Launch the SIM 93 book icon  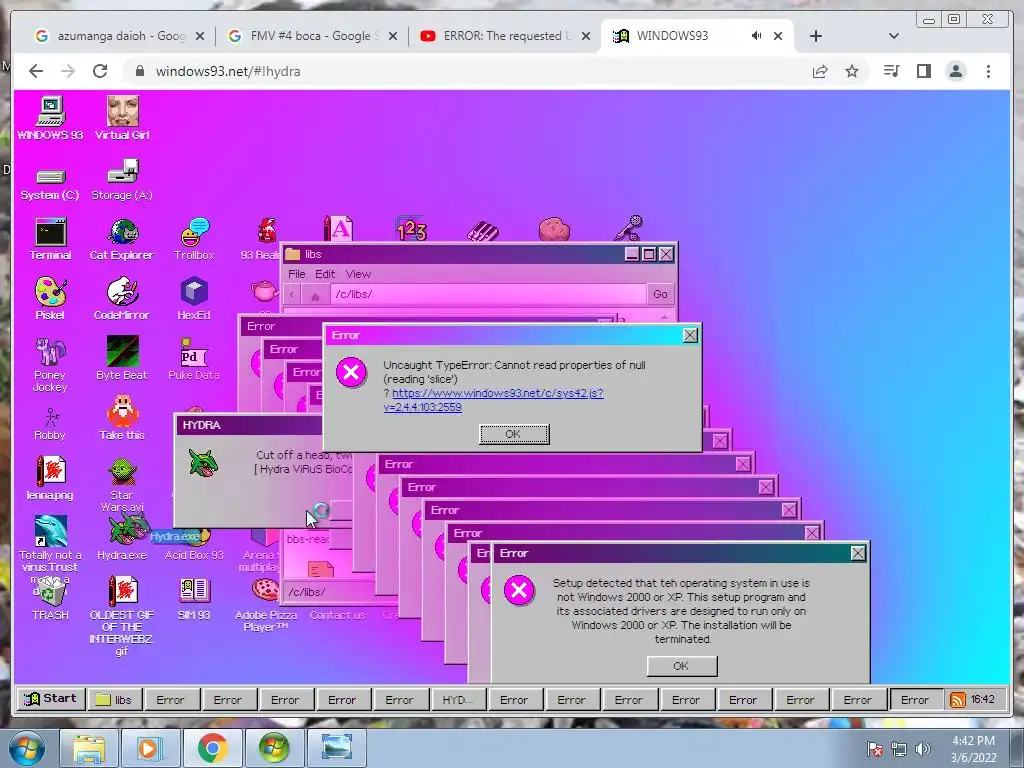coord(194,599)
